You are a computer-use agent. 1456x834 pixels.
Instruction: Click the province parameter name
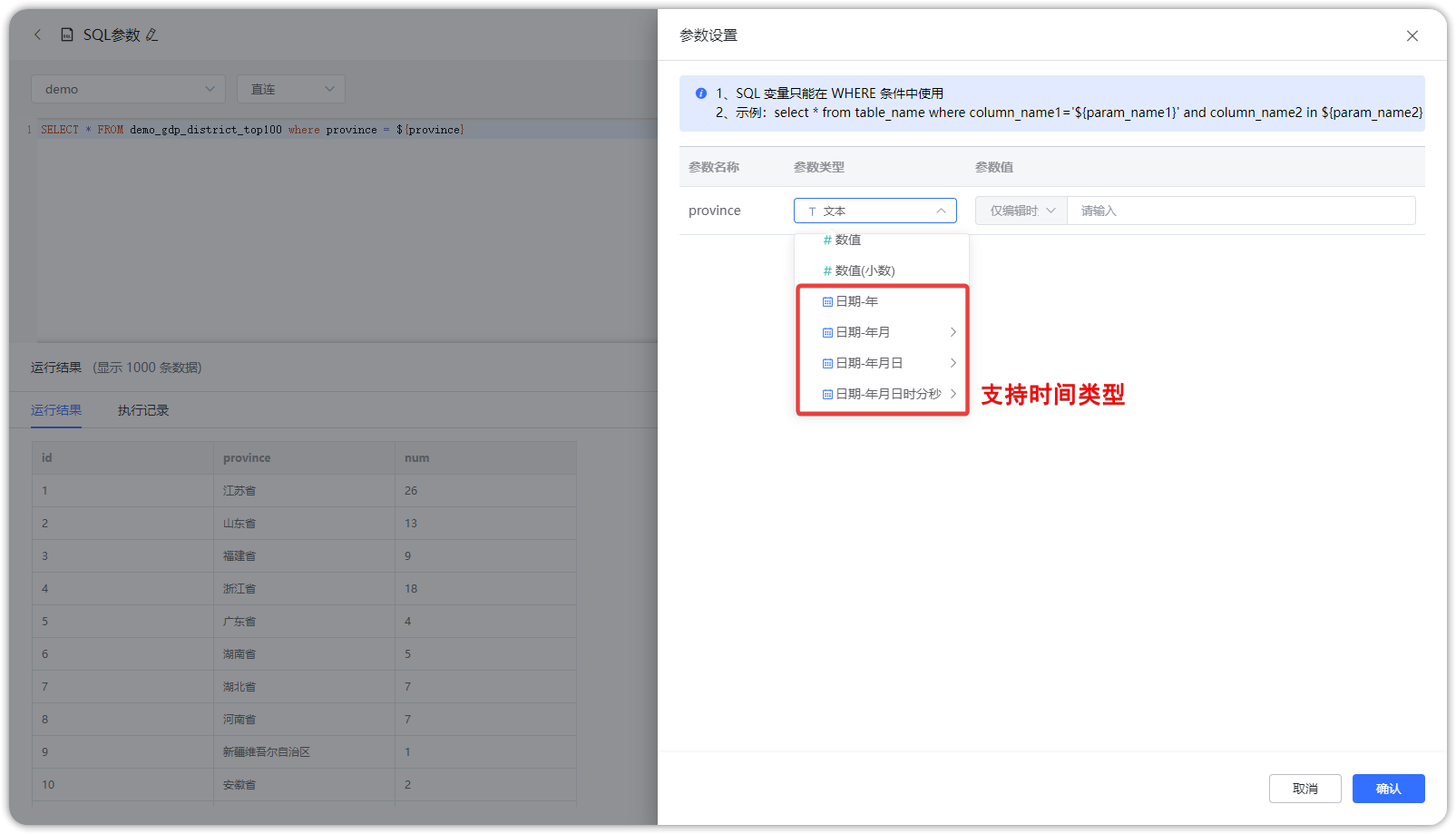[x=715, y=211]
